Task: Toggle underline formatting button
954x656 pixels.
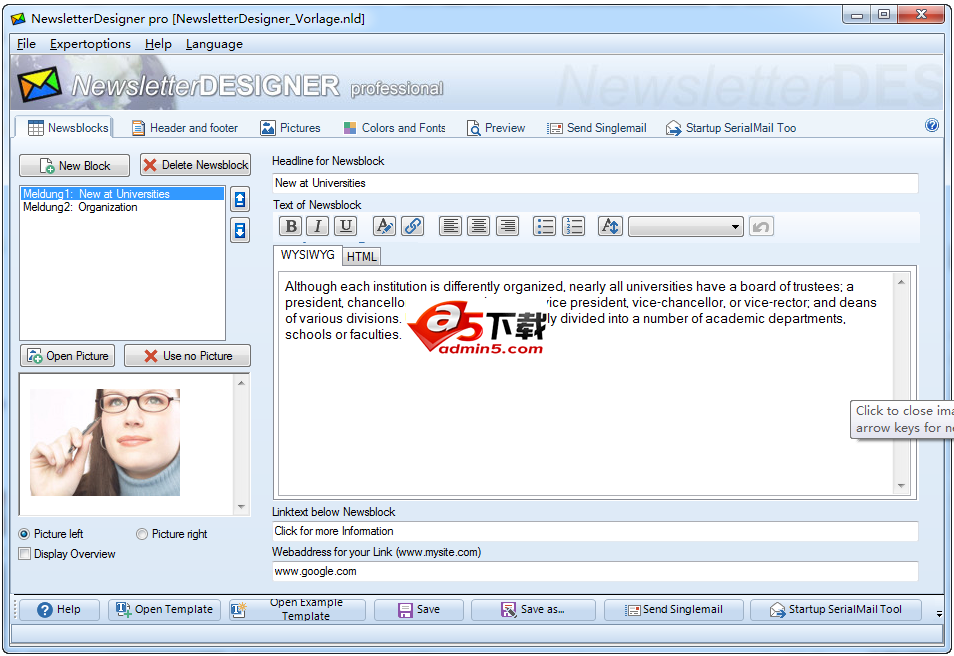Action: click(x=346, y=226)
